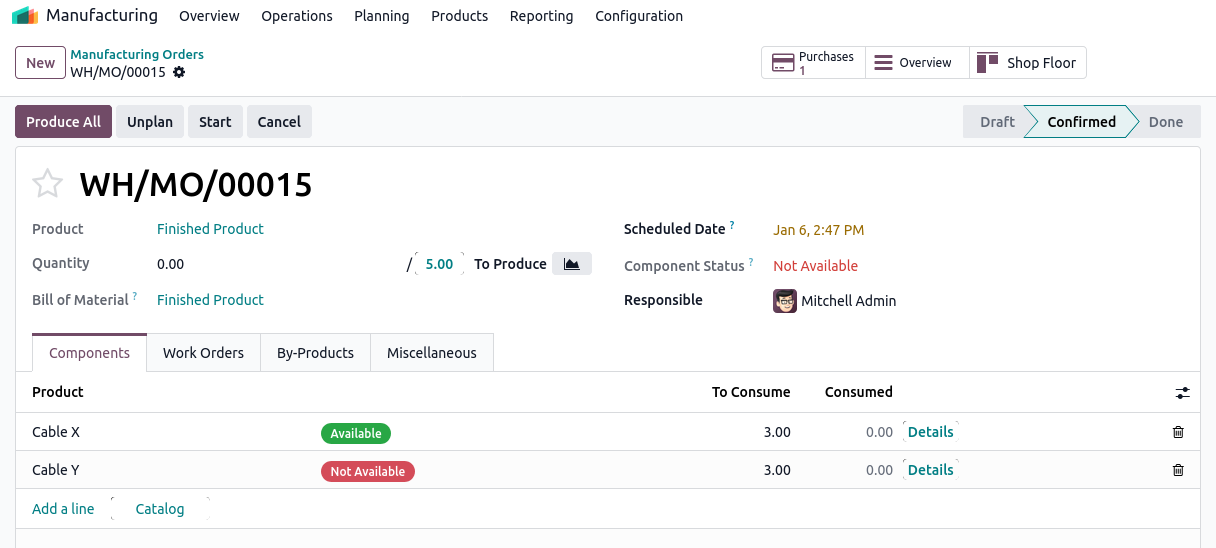This screenshot has height=548, width=1216.
Task: Click Mitchell Admin avatar image
Action: coord(785,301)
